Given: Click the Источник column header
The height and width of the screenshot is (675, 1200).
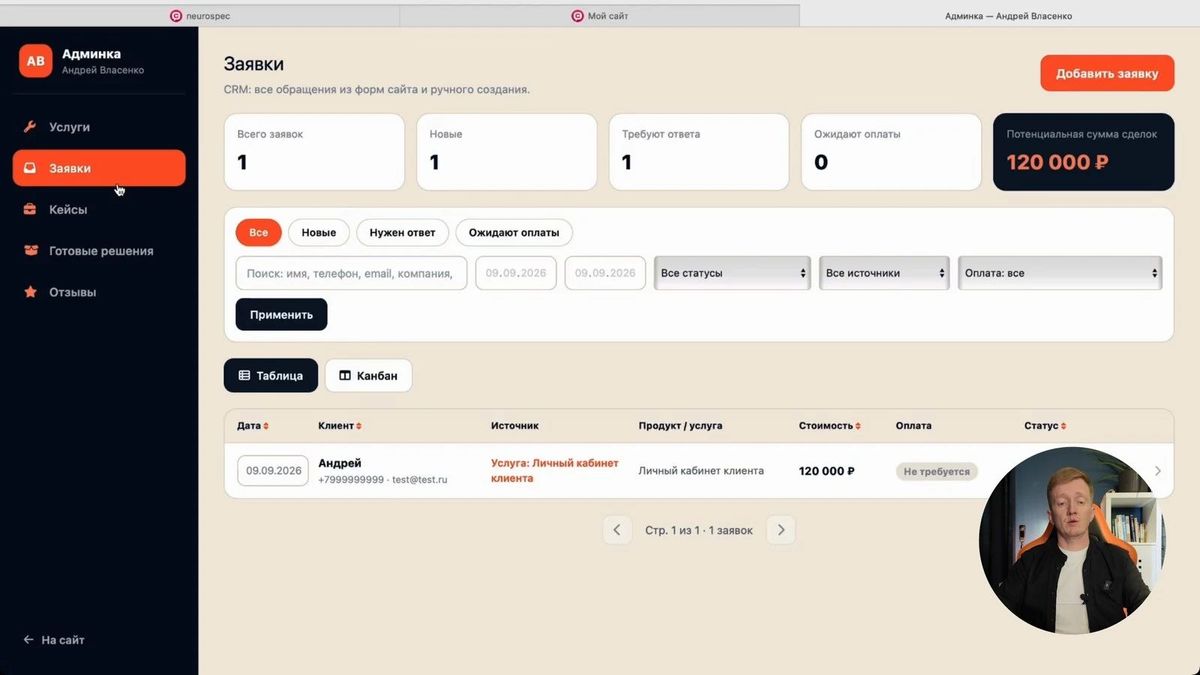Looking at the screenshot, I should [515, 426].
